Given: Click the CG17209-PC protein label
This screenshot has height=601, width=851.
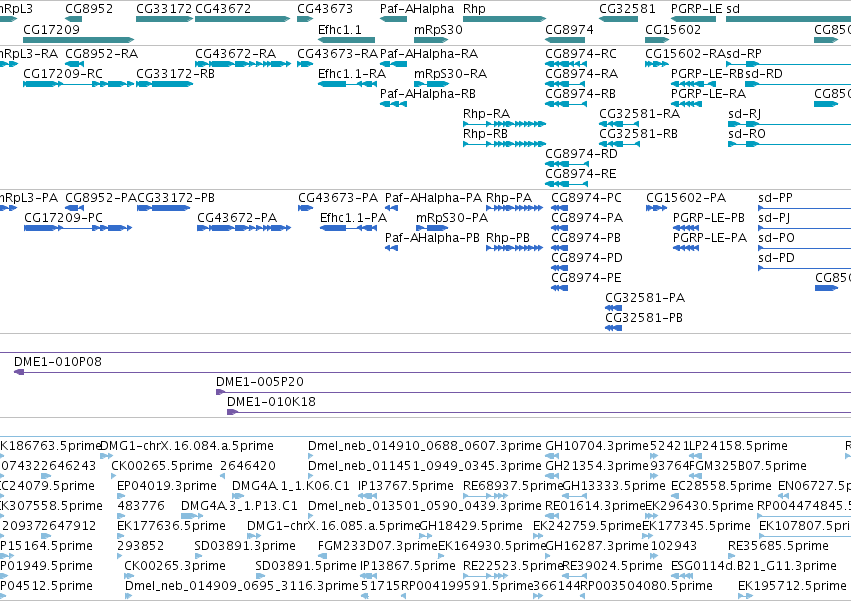Looking at the screenshot, I should 63,218.
